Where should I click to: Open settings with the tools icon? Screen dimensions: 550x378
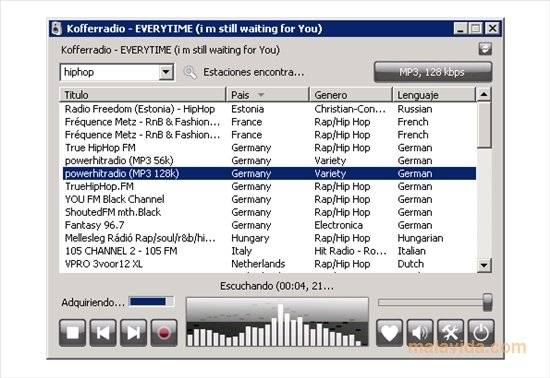coord(450,332)
